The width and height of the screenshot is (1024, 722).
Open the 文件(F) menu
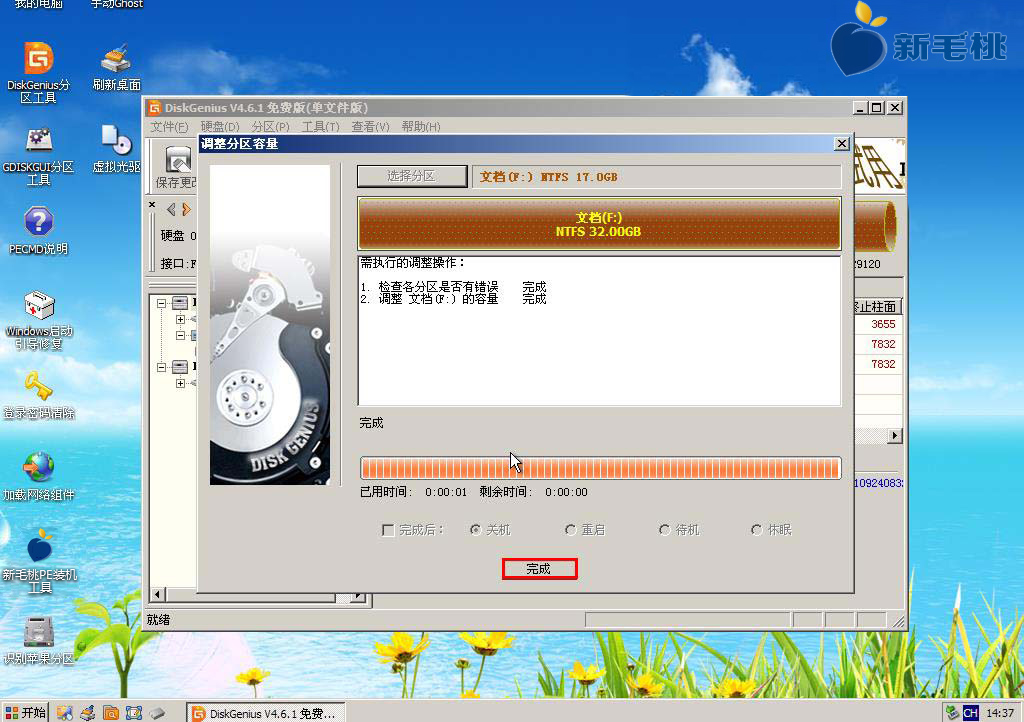(x=169, y=127)
